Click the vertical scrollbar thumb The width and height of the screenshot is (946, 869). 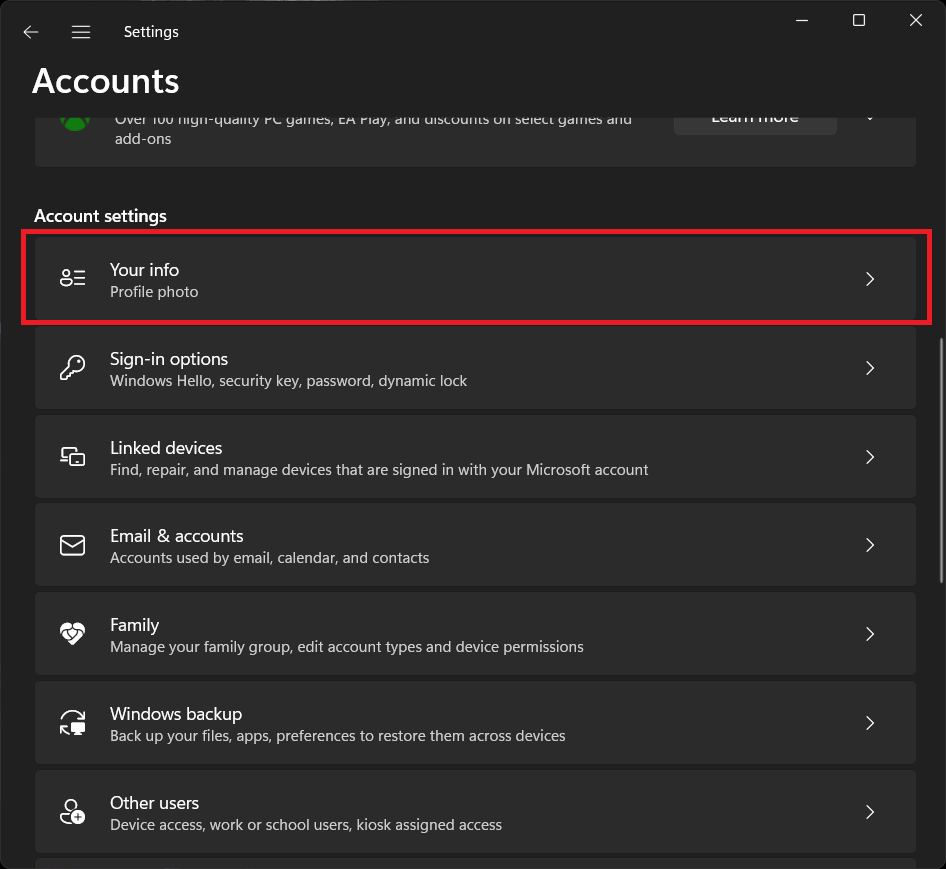click(941, 460)
